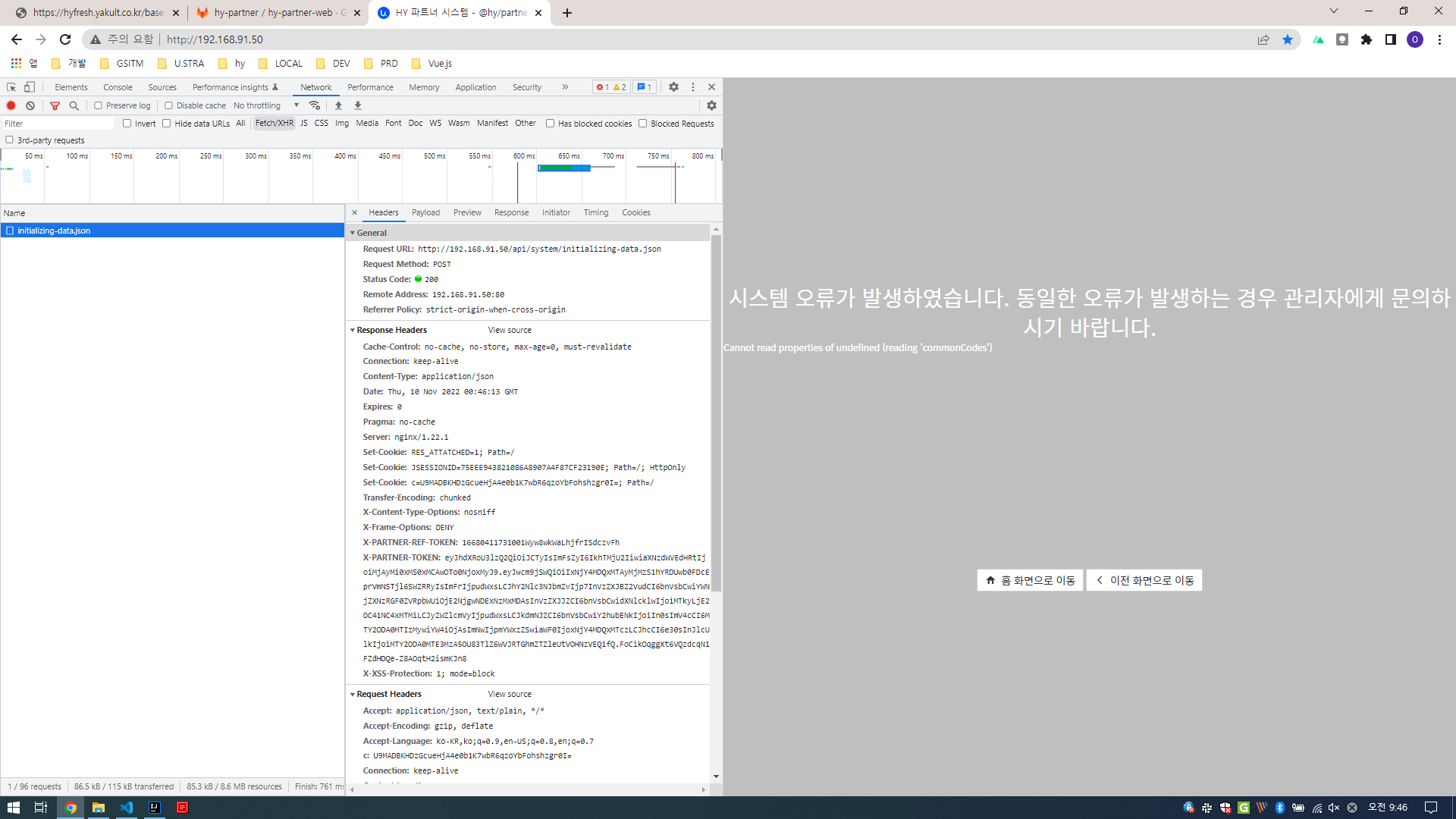1456x819 pixels.
Task: Enable Preserve log checkbox
Action: tap(99, 105)
